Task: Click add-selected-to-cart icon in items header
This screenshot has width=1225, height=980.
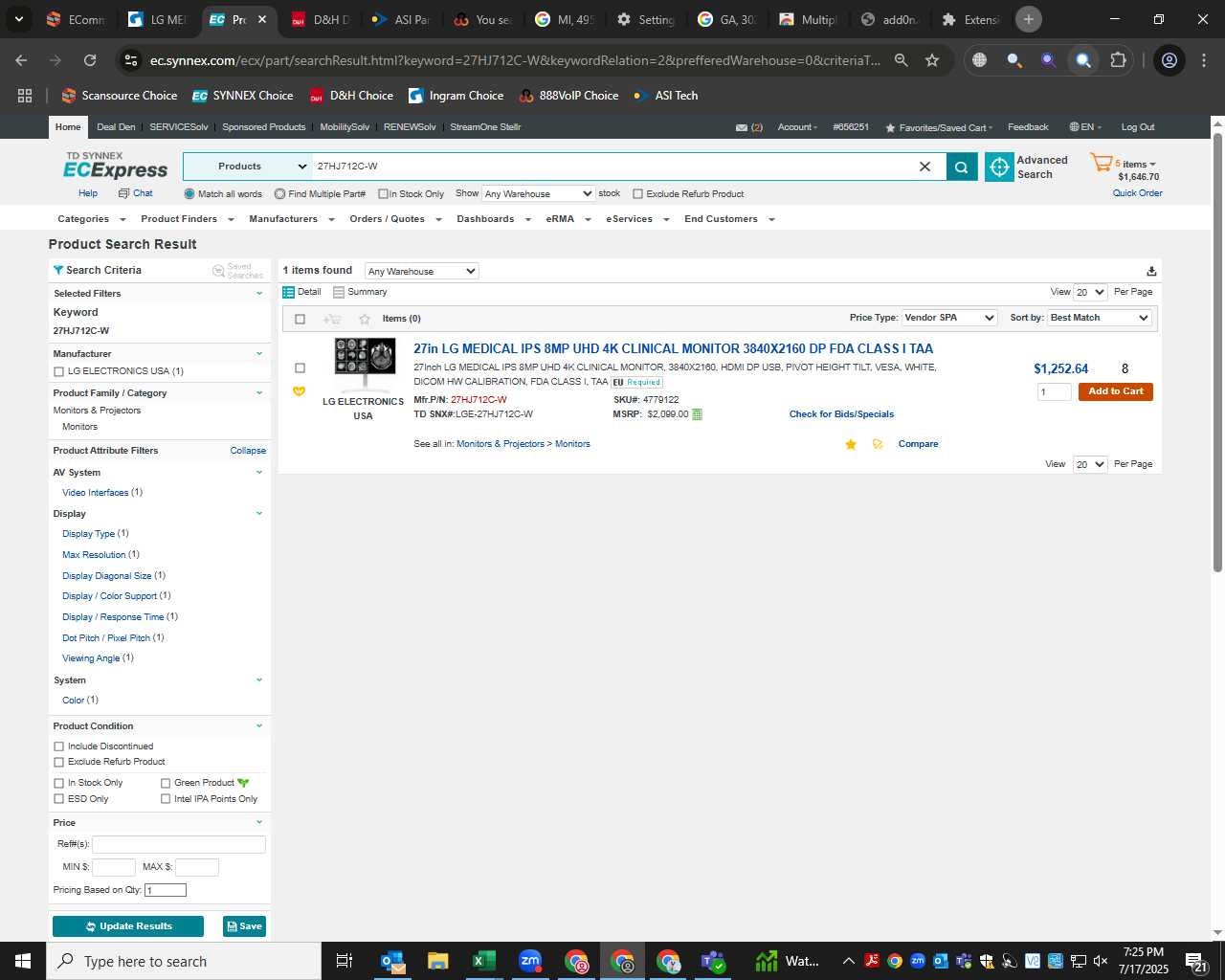Action: (332, 319)
